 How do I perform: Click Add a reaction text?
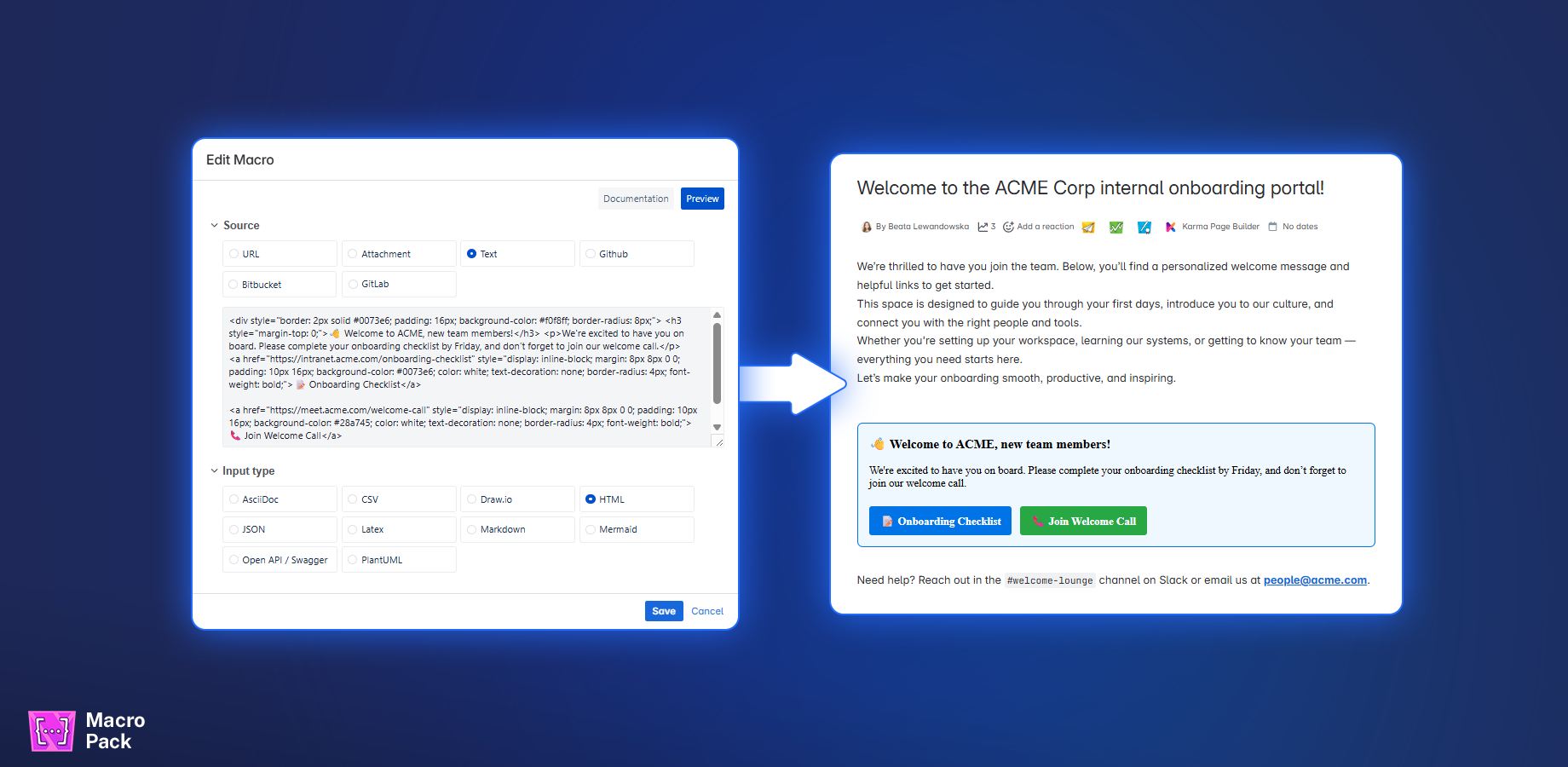[x=1046, y=227]
